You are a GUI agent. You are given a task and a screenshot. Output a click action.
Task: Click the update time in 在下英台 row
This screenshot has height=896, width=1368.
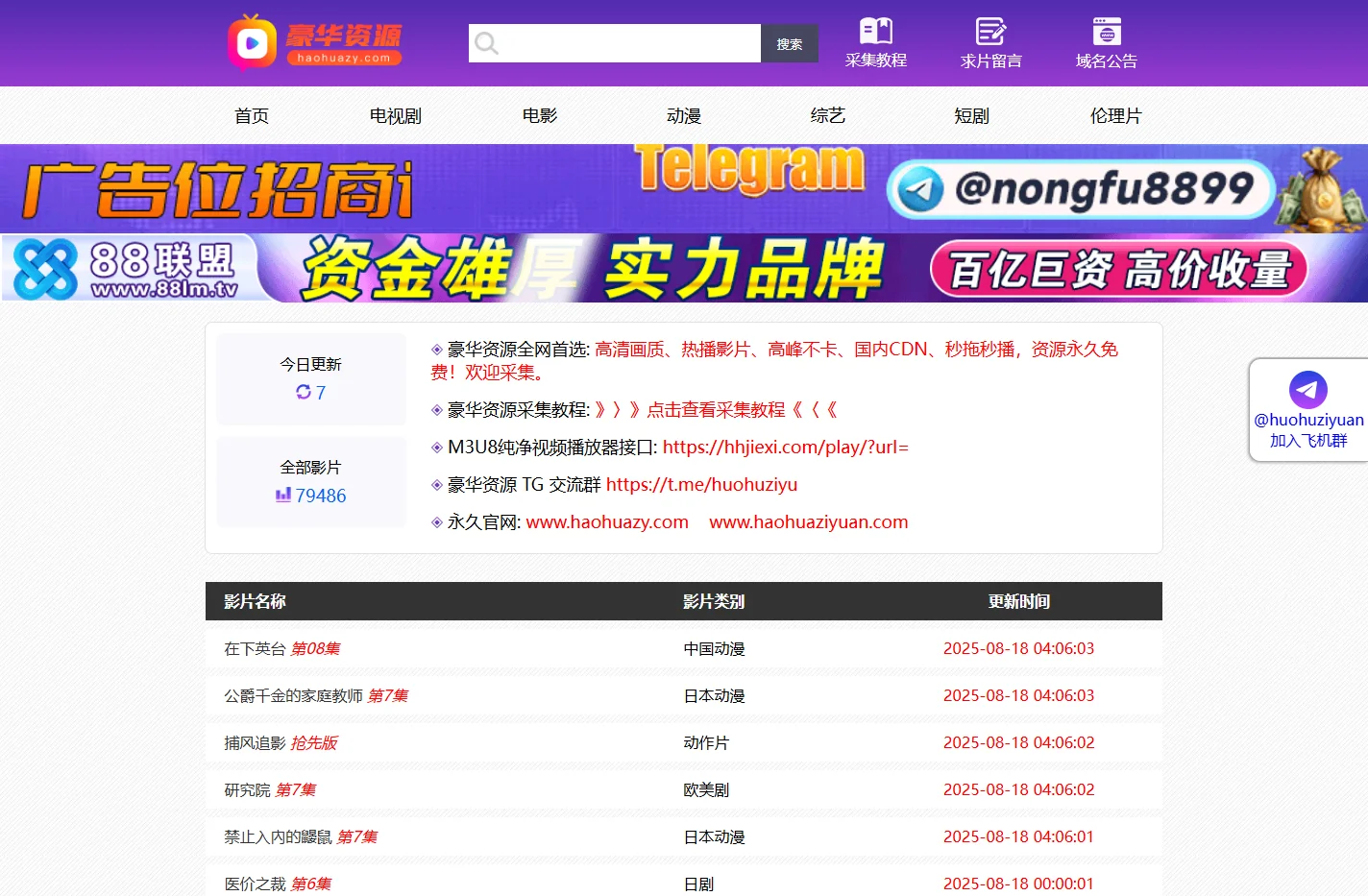click(1018, 648)
